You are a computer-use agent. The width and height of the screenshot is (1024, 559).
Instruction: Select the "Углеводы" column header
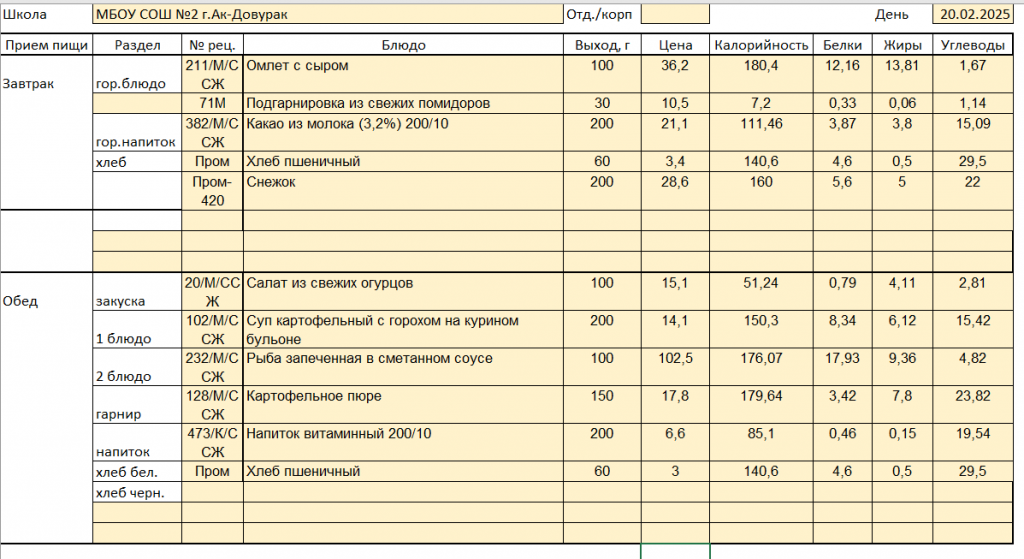pos(972,45)
